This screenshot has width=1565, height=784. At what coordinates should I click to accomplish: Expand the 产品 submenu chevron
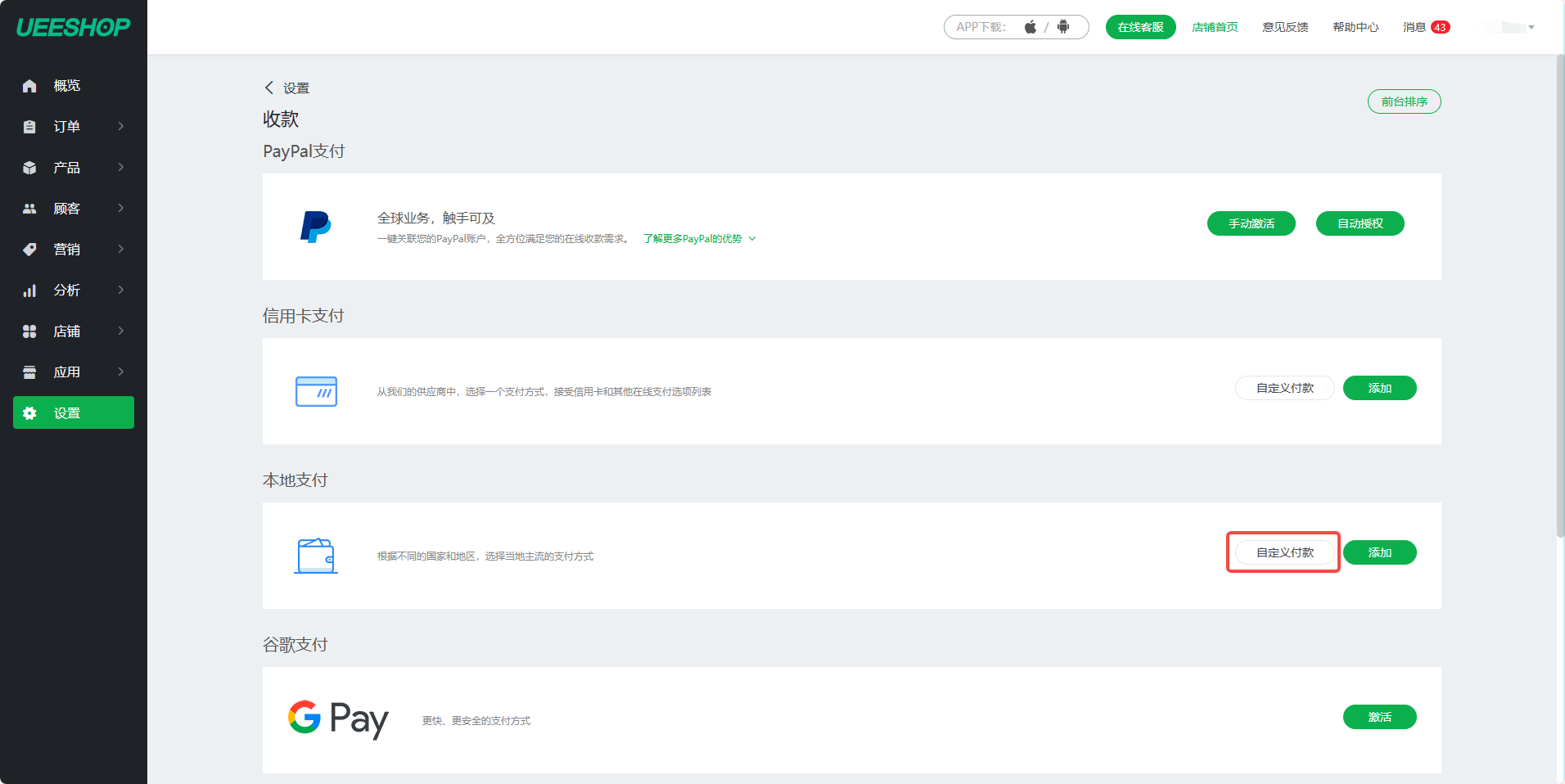121,167
